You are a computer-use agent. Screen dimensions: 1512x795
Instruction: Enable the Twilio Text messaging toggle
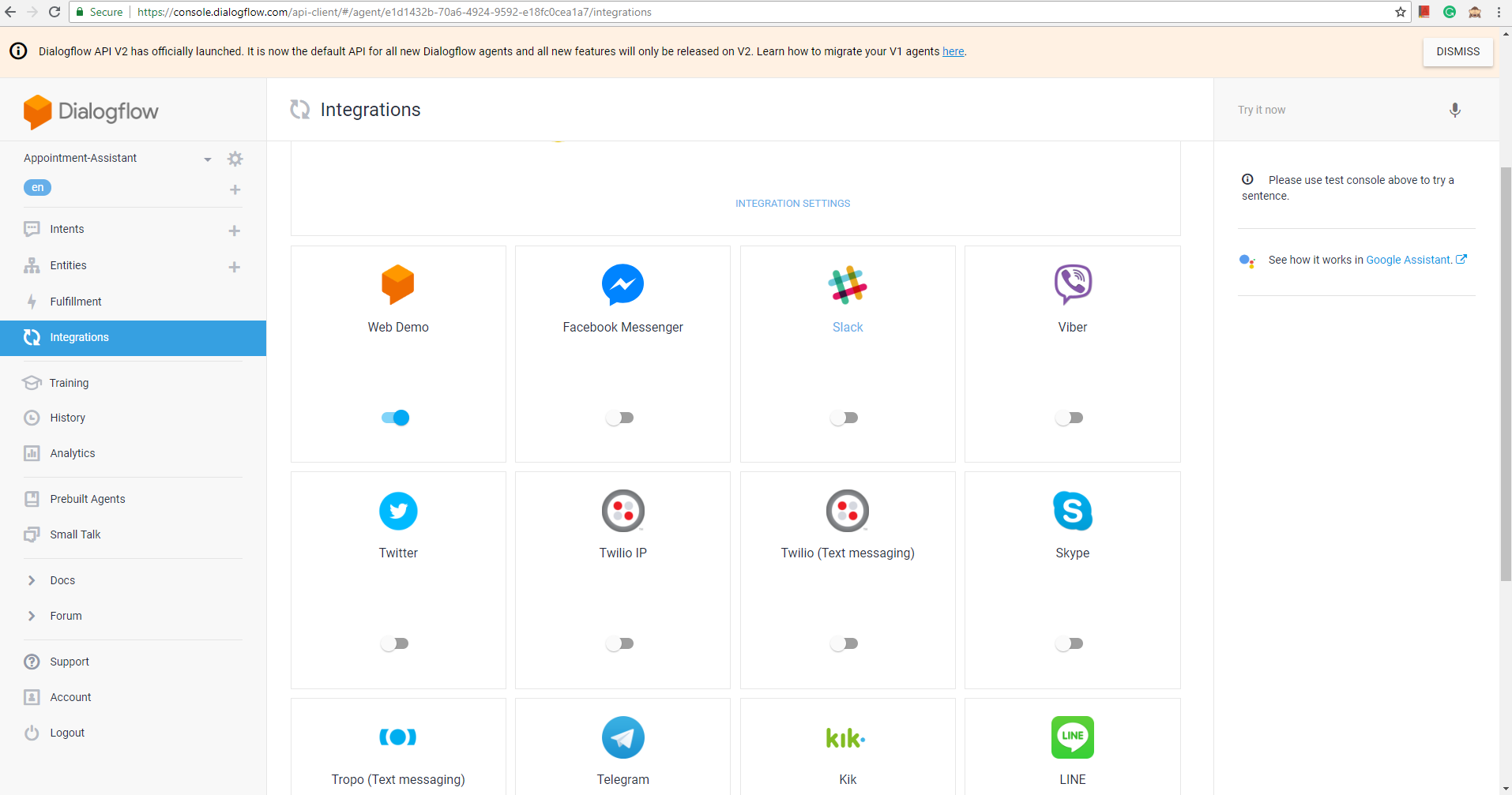click(844, 643)
